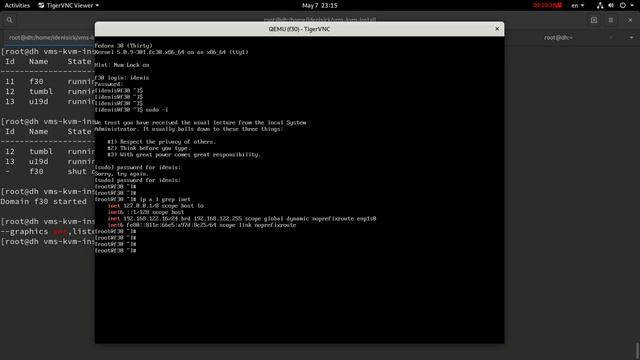Open the TigerVNC Viewer application menu
The width and height of the screenshot is (640, 360).
68,5
